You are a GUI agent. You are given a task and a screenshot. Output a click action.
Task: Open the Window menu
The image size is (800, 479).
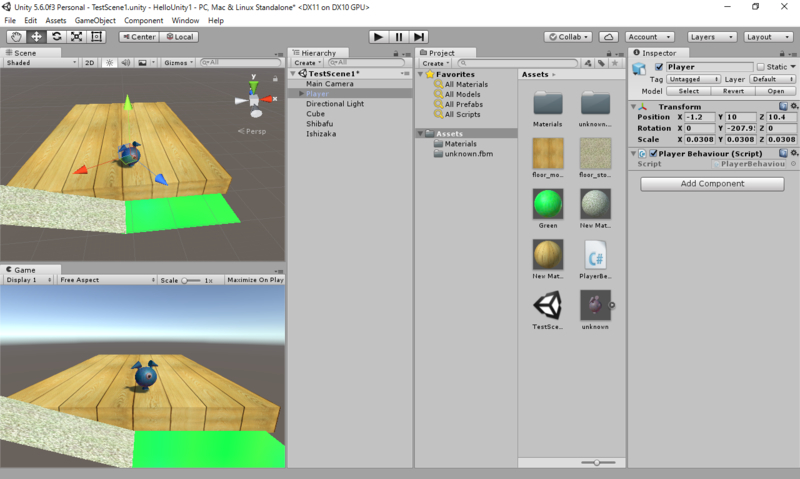pos(185,20)
